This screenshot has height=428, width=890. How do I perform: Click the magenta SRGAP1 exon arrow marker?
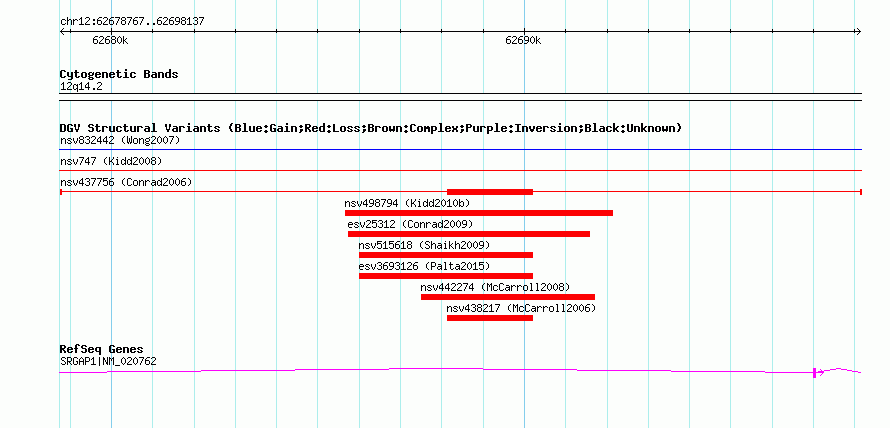tap(818, 372)
